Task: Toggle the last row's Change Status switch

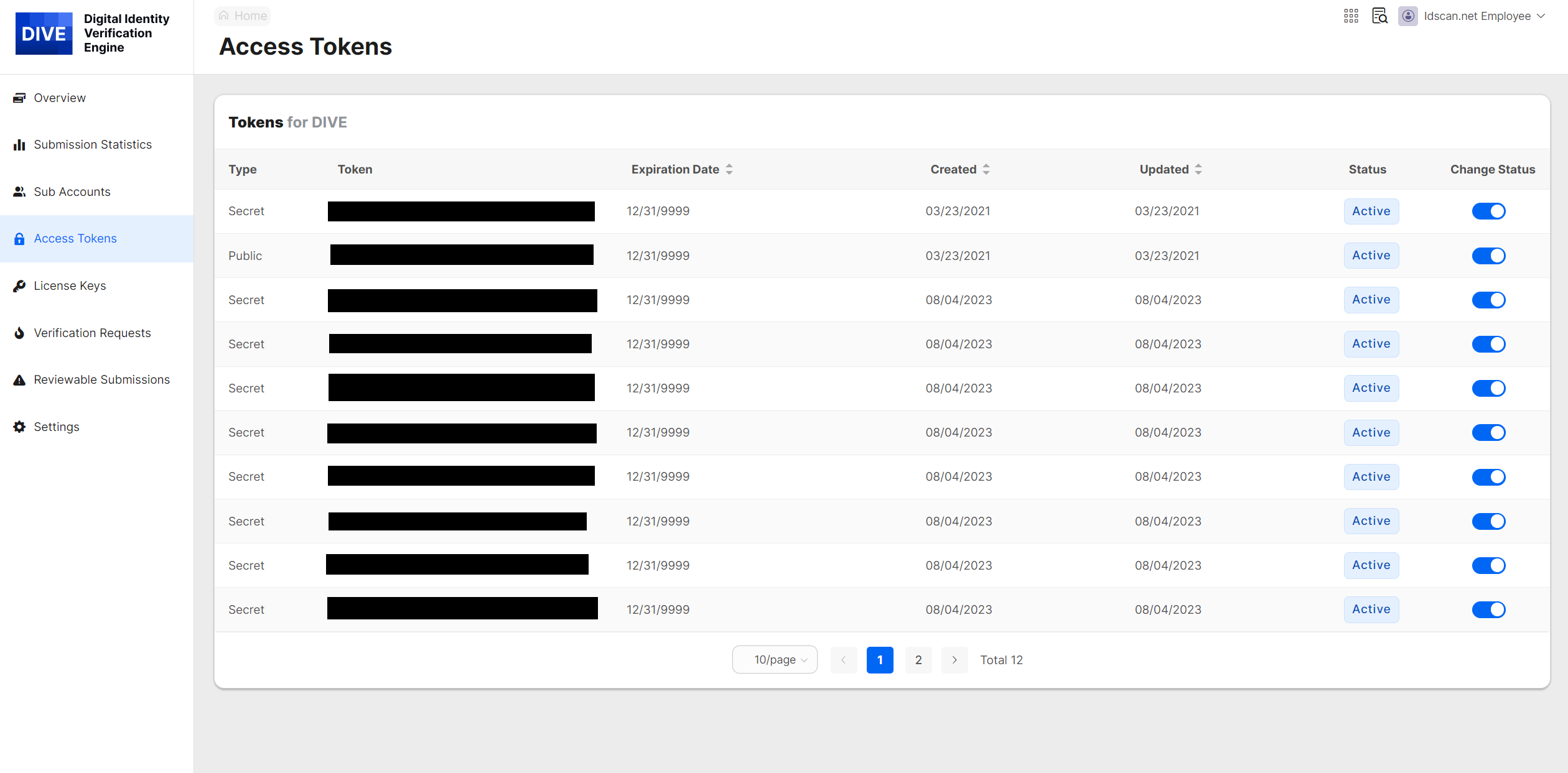Action: 1488,609
